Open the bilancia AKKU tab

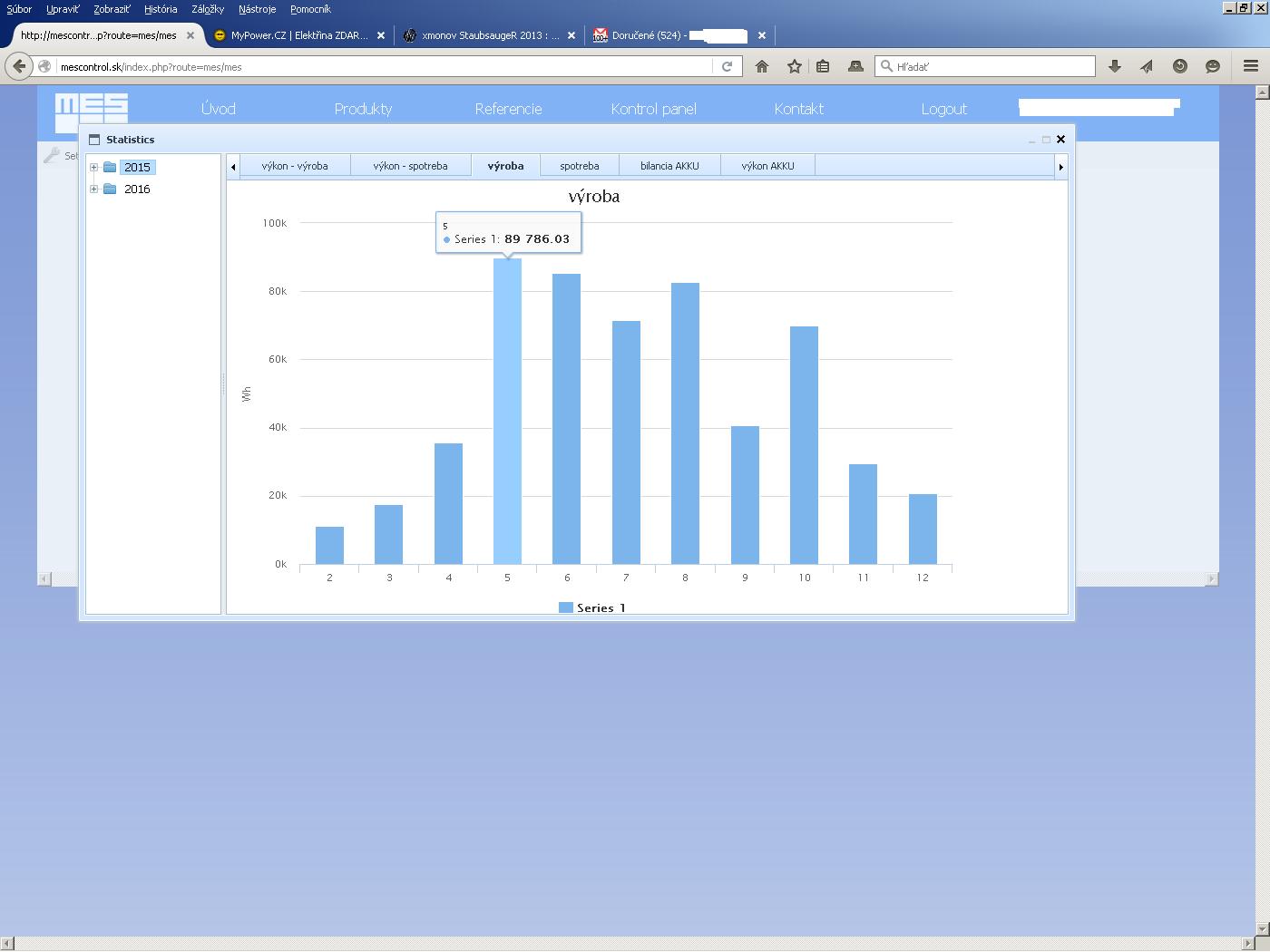pyautogui.click(x=669, y=166)
